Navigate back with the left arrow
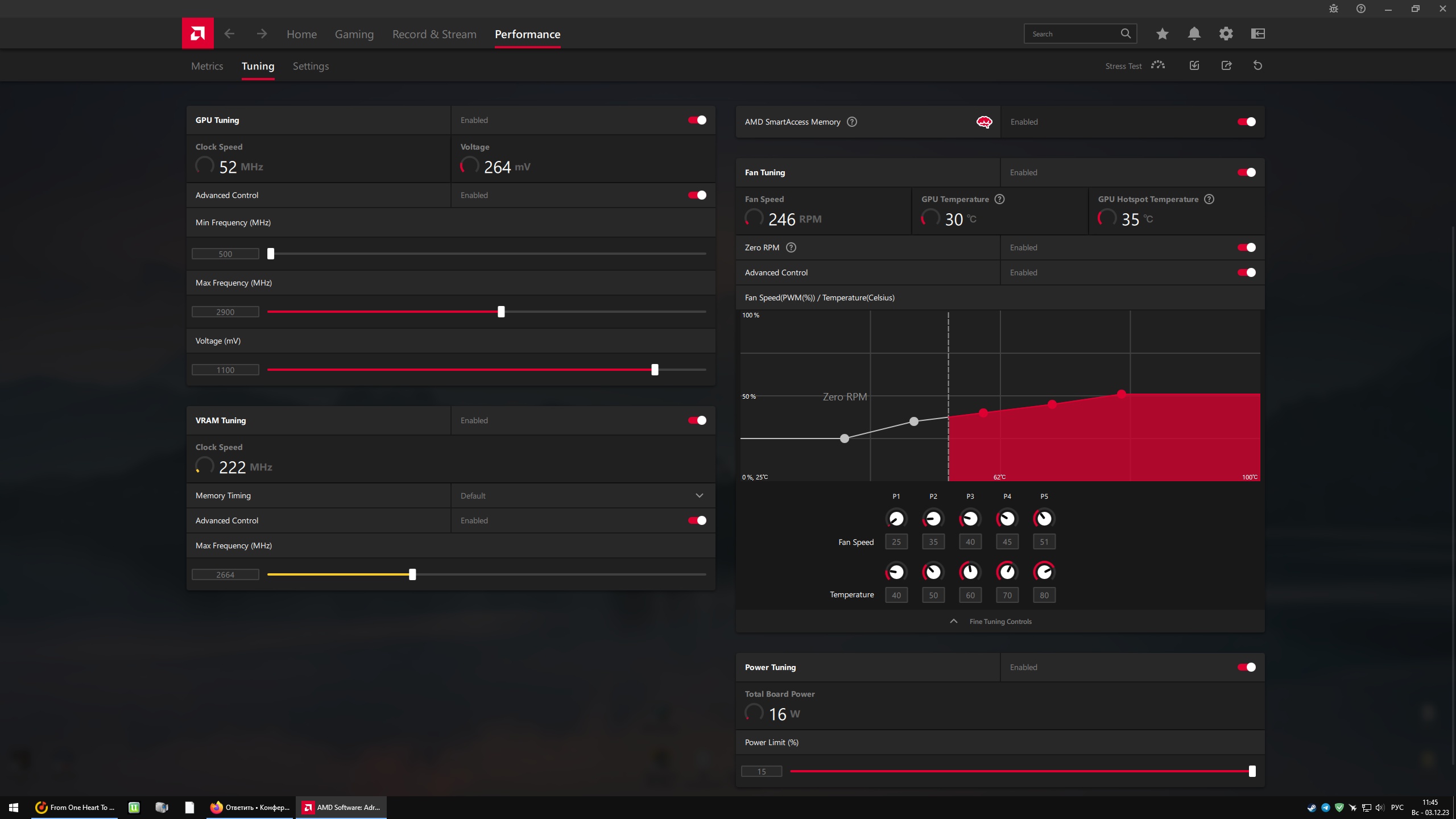This screenshot has height=819, width=1456. [229, 34]
